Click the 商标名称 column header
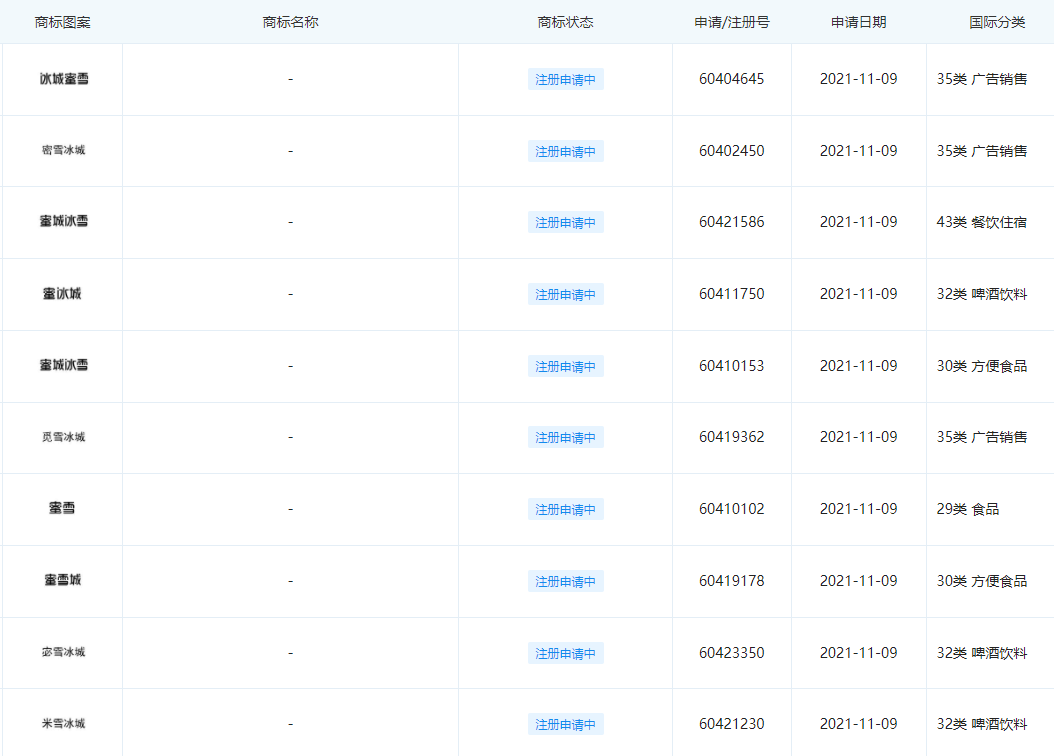1054x756 pixels. pos(290,22)
